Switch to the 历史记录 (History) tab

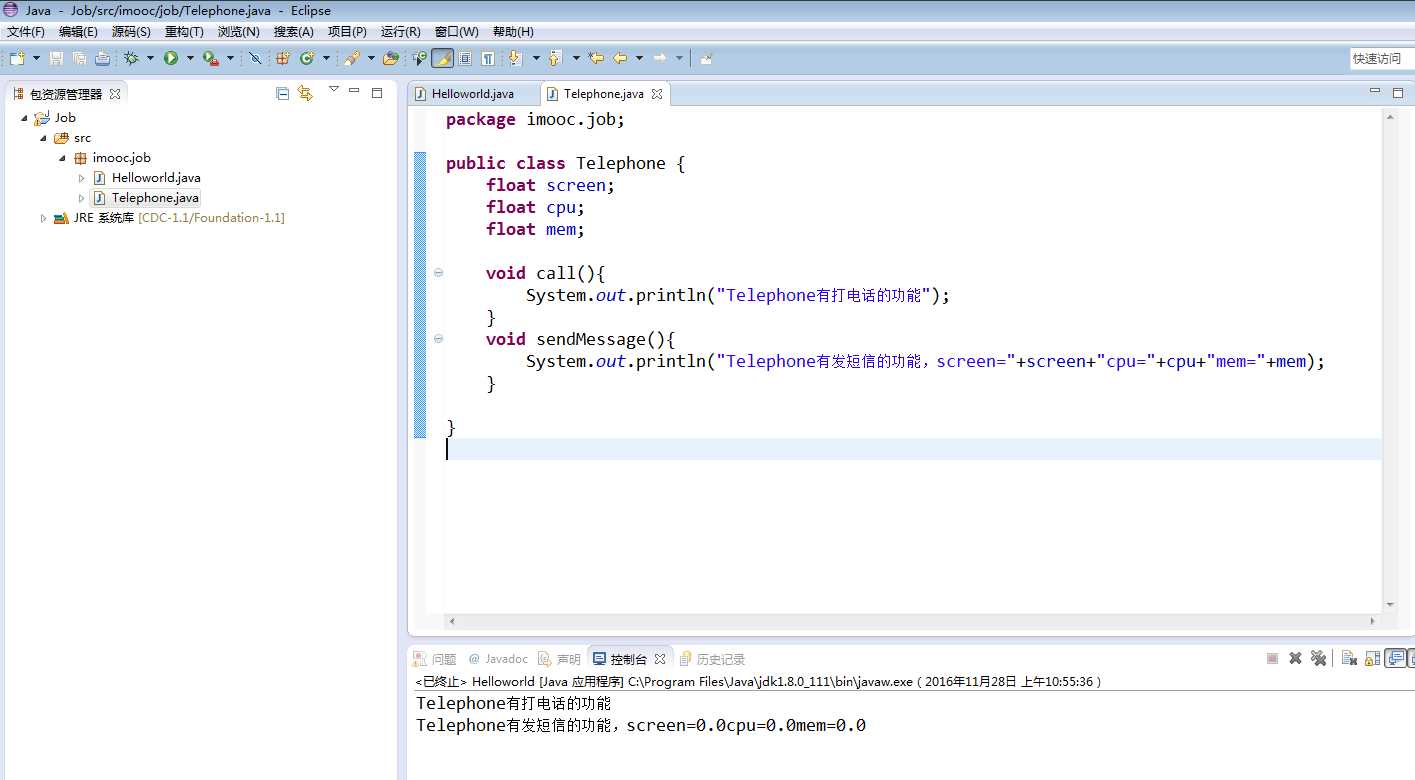(712, 659)
